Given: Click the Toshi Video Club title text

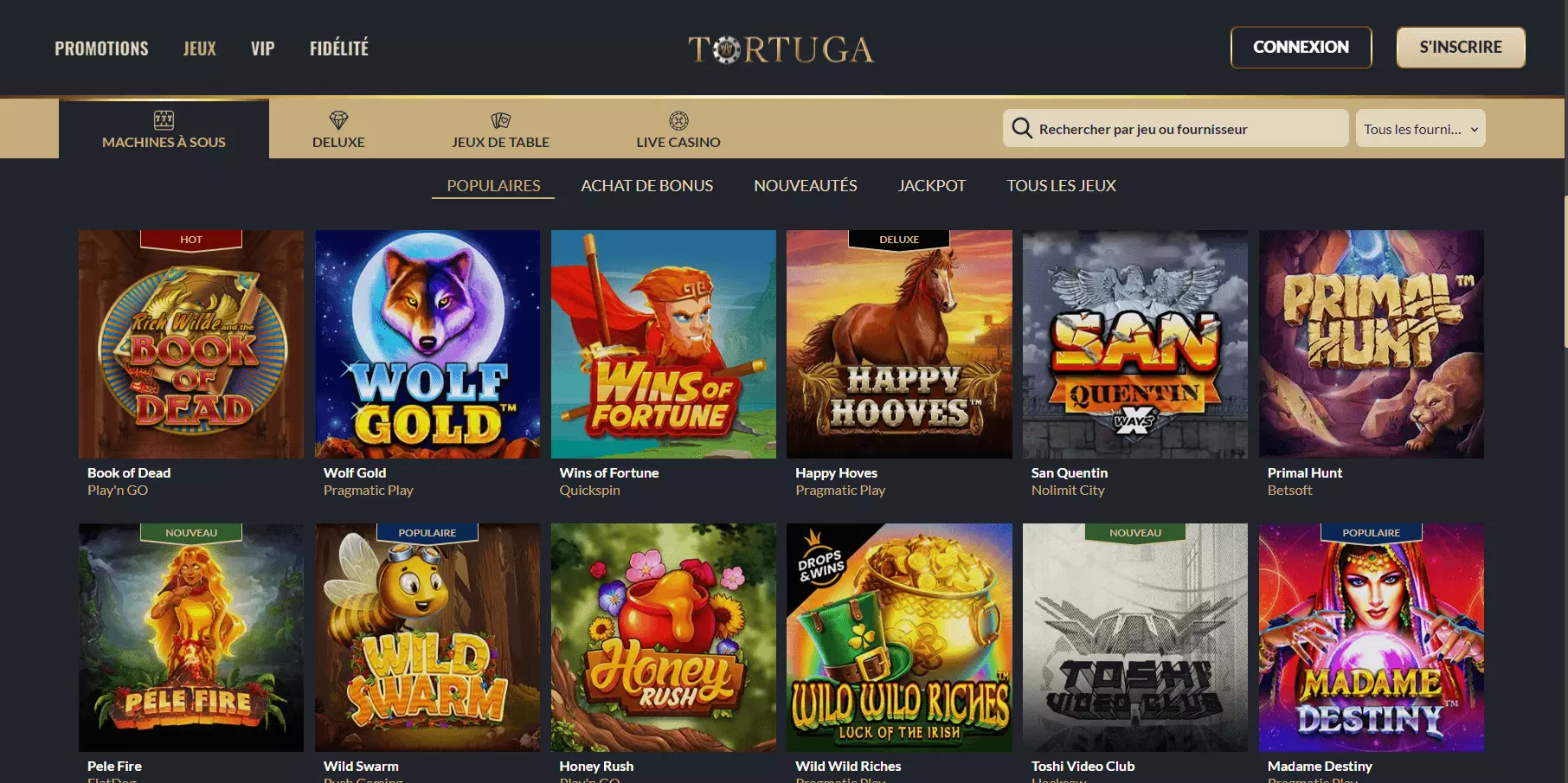Looking at the screenshot, I should click(x=1083, y=766).
